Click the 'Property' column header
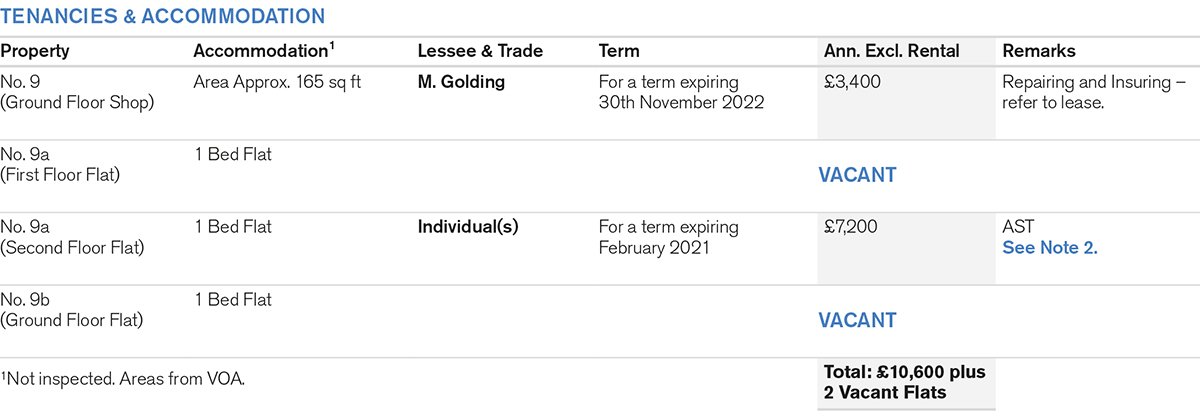The image size is (1200, 419). (35, 51)
